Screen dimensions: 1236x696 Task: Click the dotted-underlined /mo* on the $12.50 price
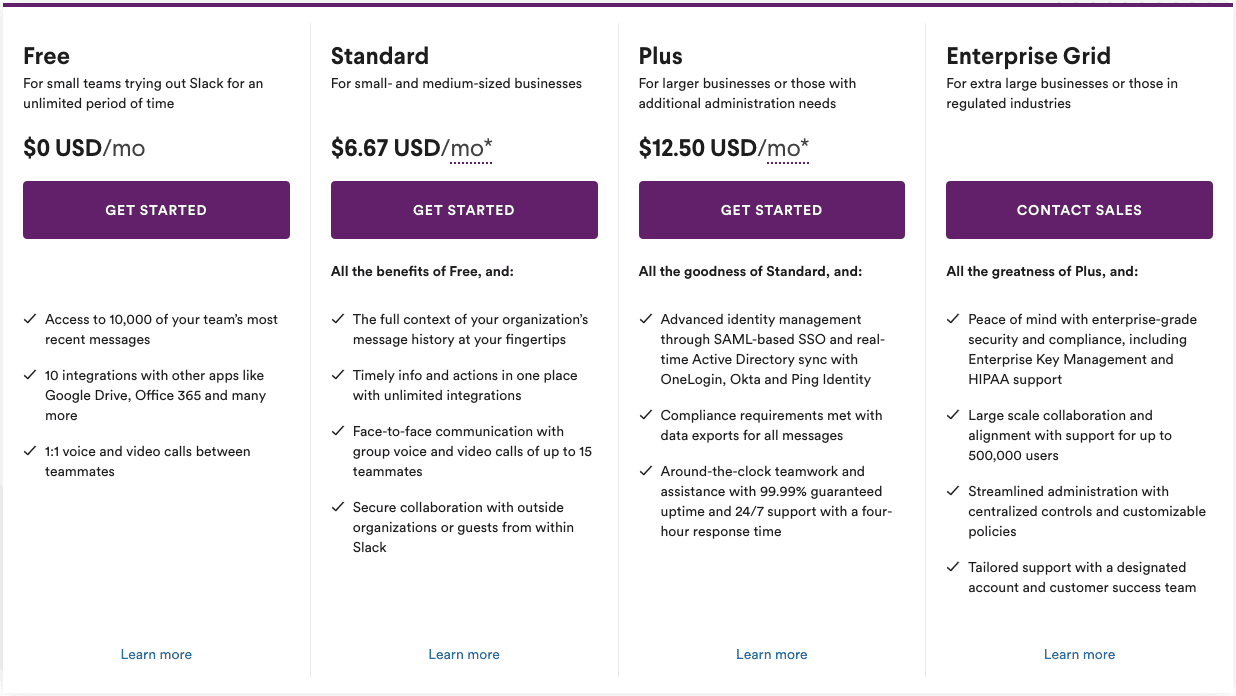[x=786, y=149]
